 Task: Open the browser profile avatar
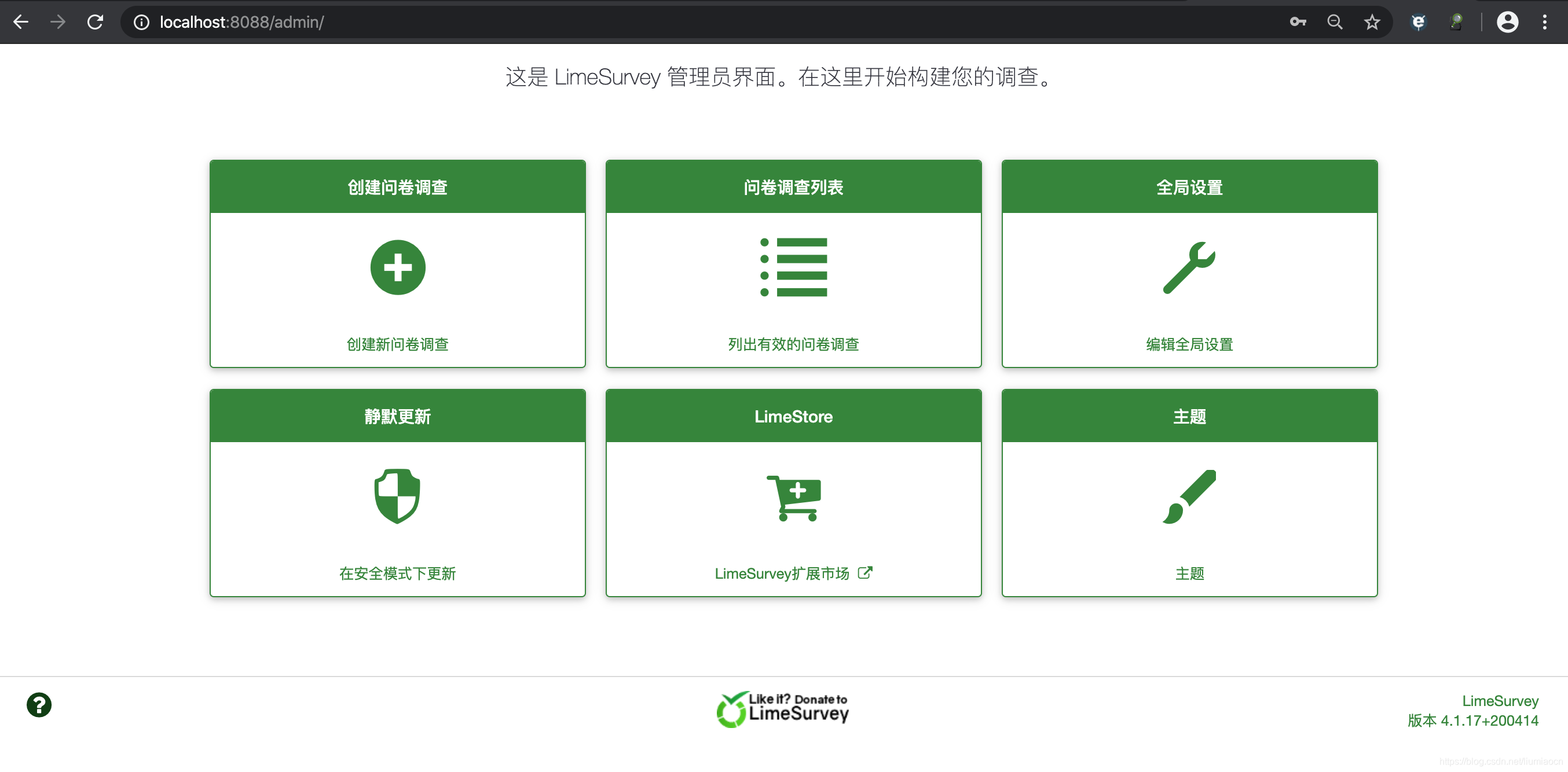1507,22
